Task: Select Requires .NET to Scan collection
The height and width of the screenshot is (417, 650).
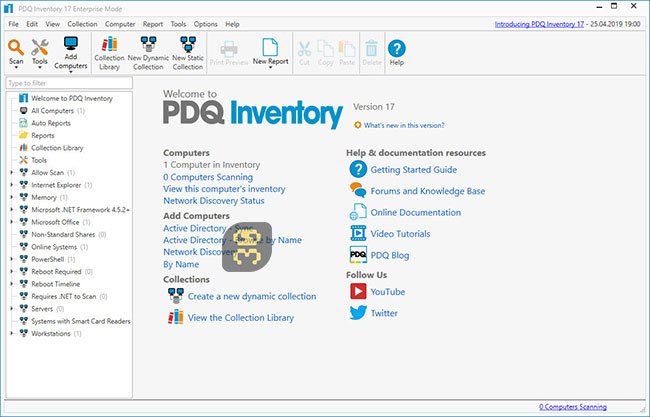Action: (x=63, y=296)
